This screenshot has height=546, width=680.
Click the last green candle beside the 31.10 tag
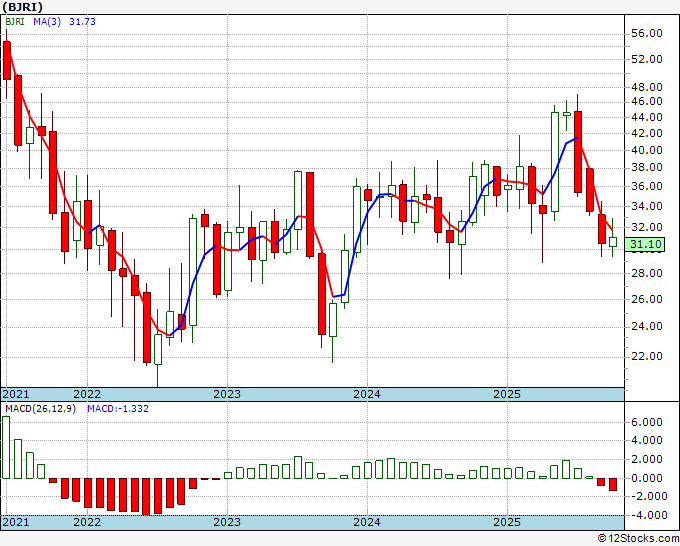tap(613, 241)
